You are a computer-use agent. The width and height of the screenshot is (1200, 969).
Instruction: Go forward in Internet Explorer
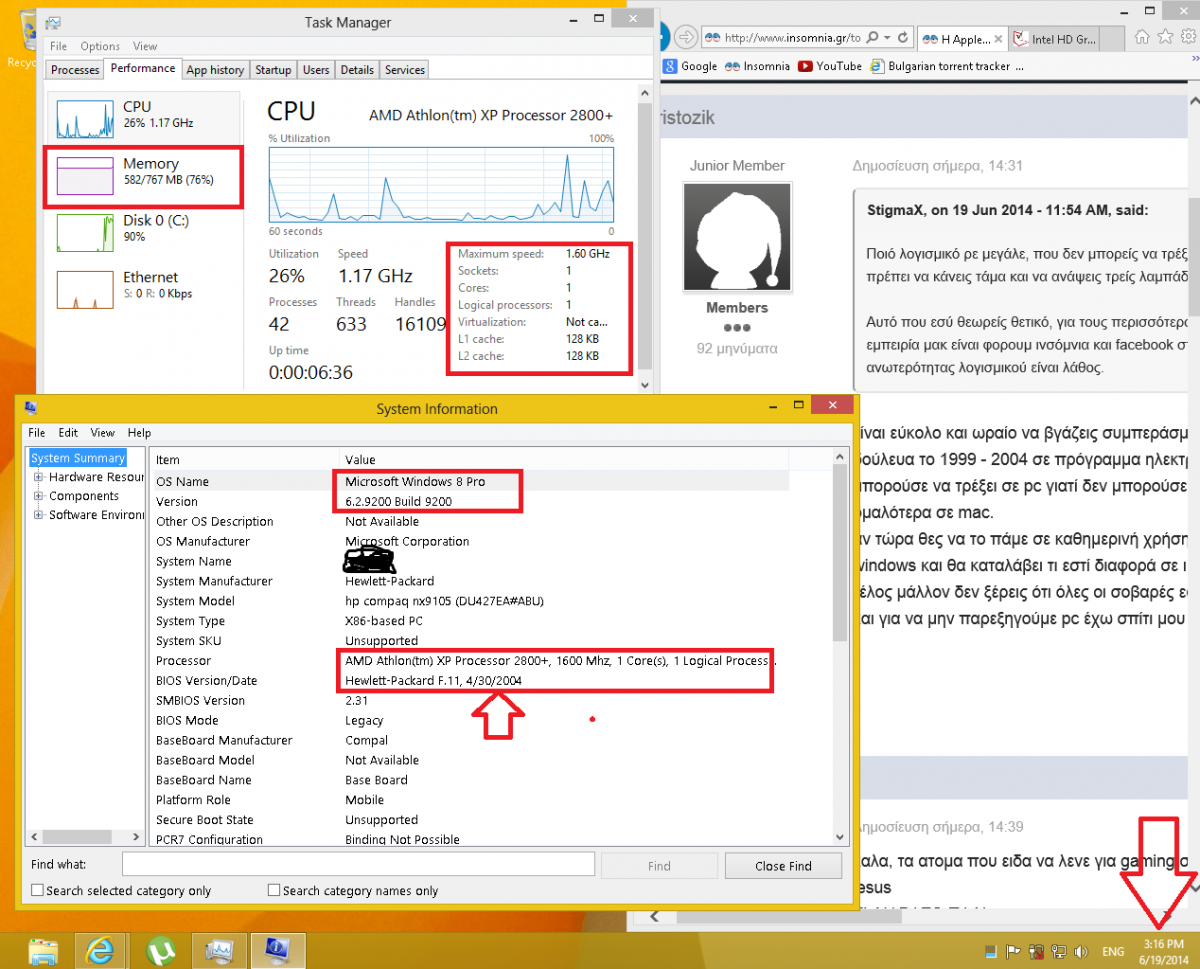click(x=686, y=37)
